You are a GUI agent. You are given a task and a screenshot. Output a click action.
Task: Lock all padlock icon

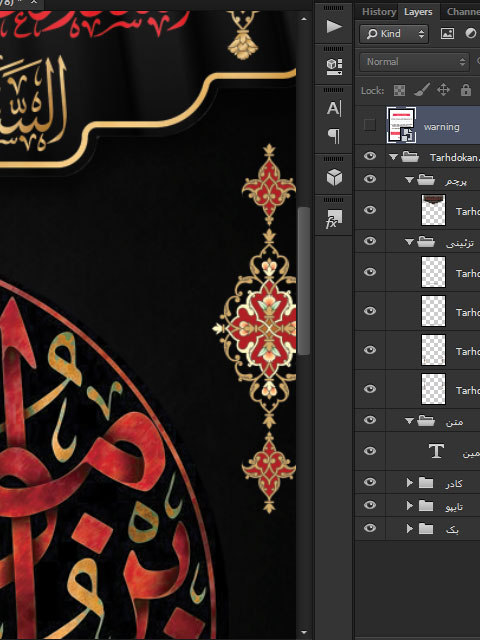[466, 90]
